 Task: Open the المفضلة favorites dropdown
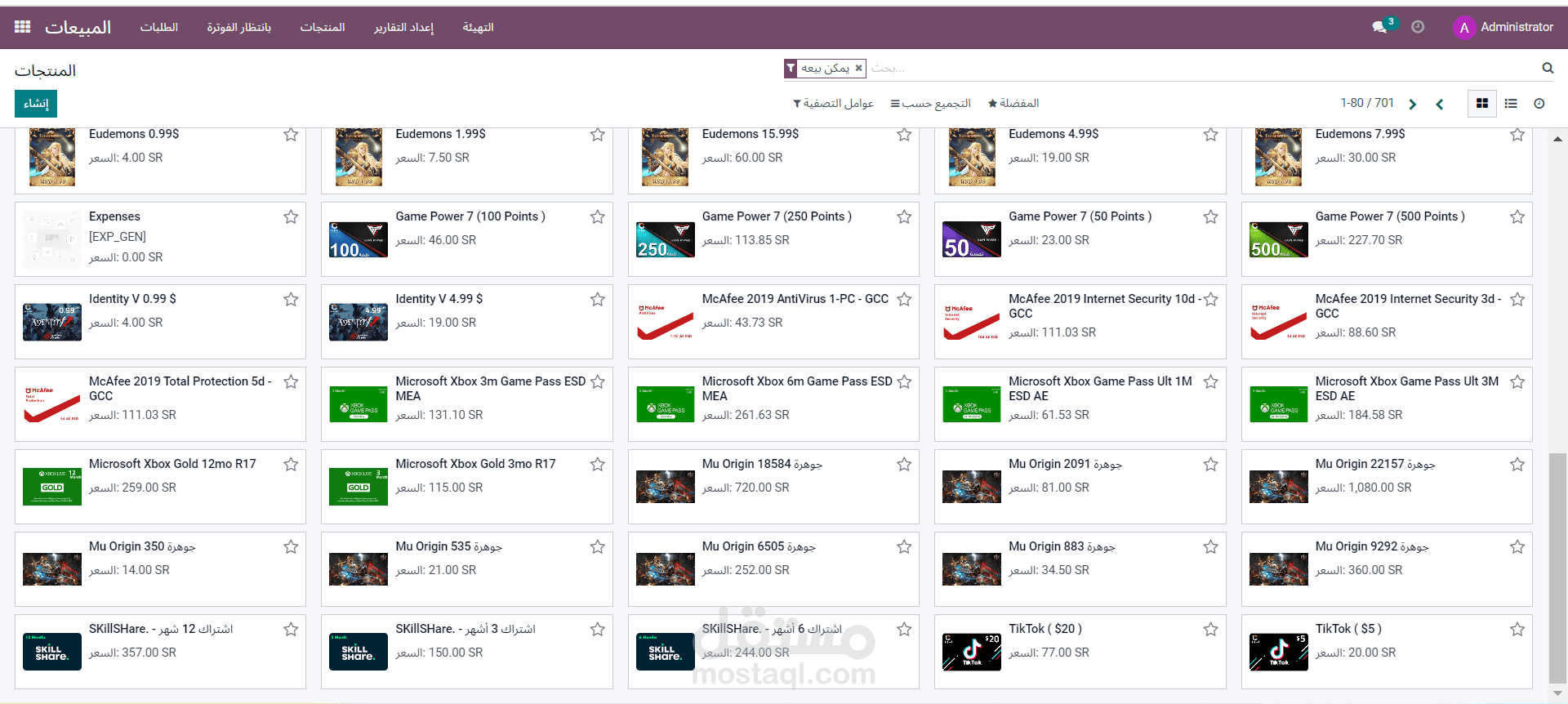point(1013,104)
